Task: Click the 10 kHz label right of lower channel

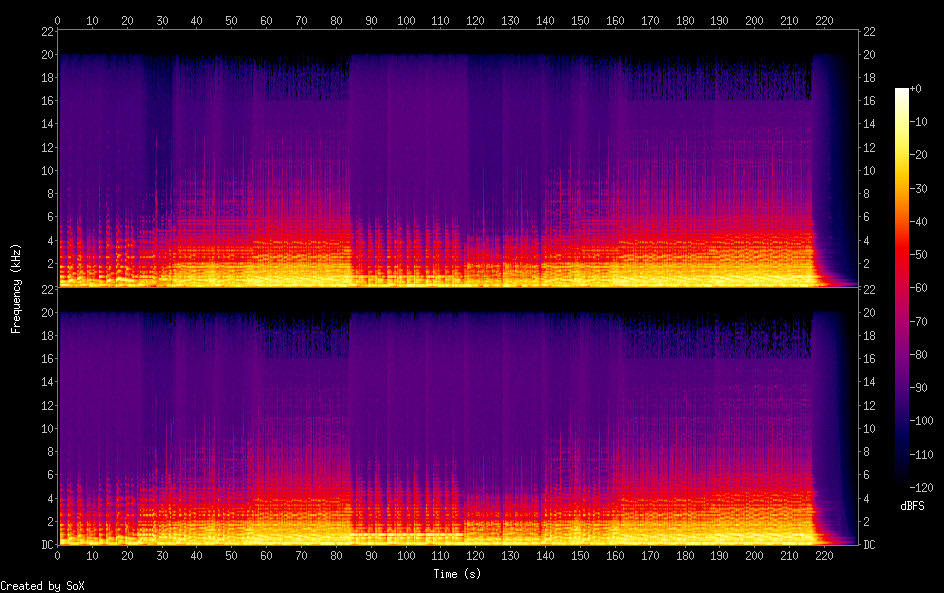Action: pos(870,428)
